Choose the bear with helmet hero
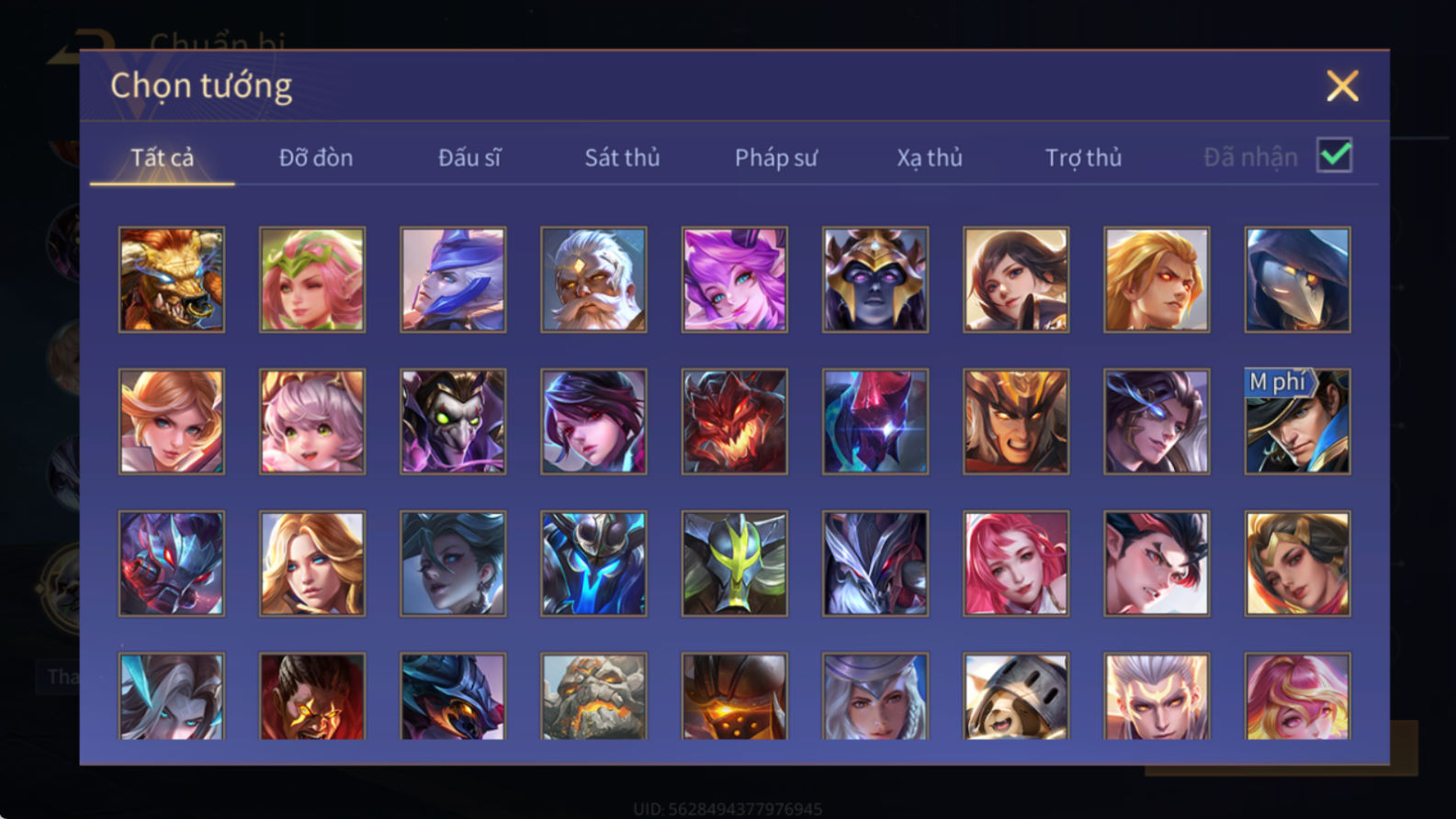This screenshot has height=819, width=1456. click(x=1016, y=696)
